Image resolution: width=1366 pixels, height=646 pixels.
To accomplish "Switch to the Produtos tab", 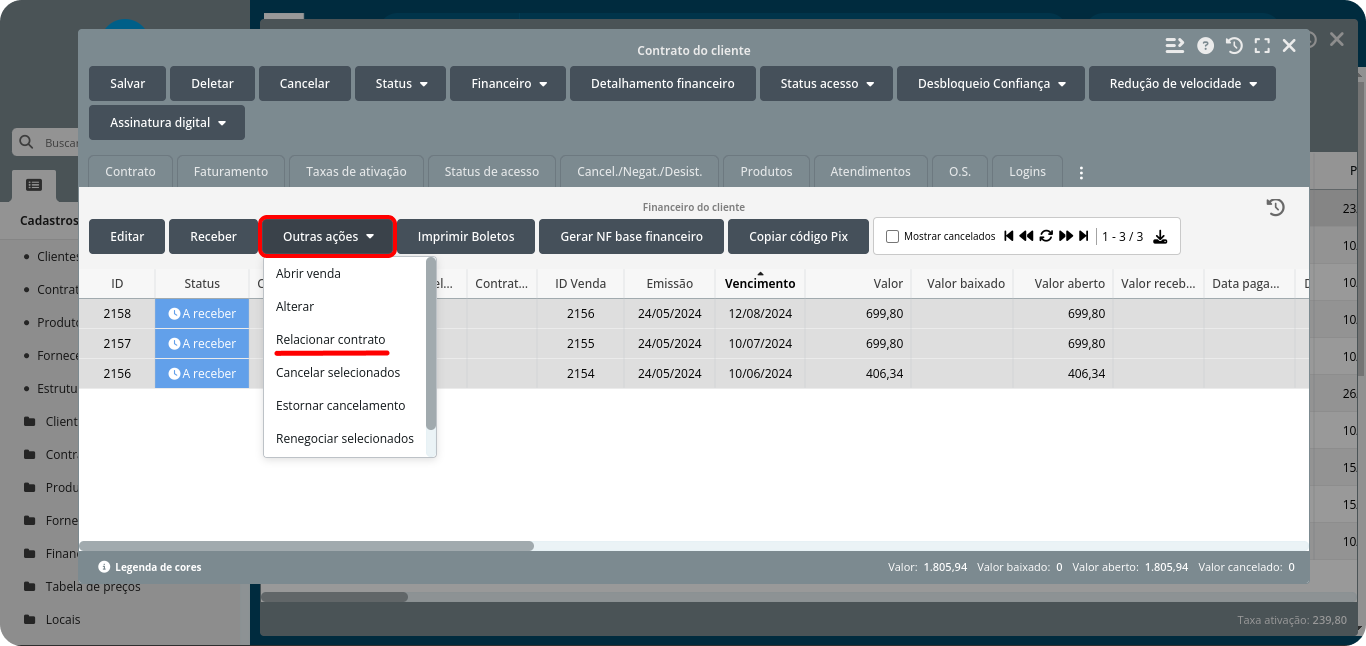I will 766,172.
